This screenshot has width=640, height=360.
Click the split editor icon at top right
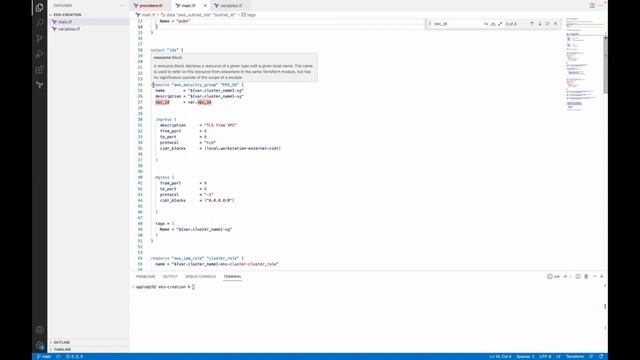pos(592,5)
